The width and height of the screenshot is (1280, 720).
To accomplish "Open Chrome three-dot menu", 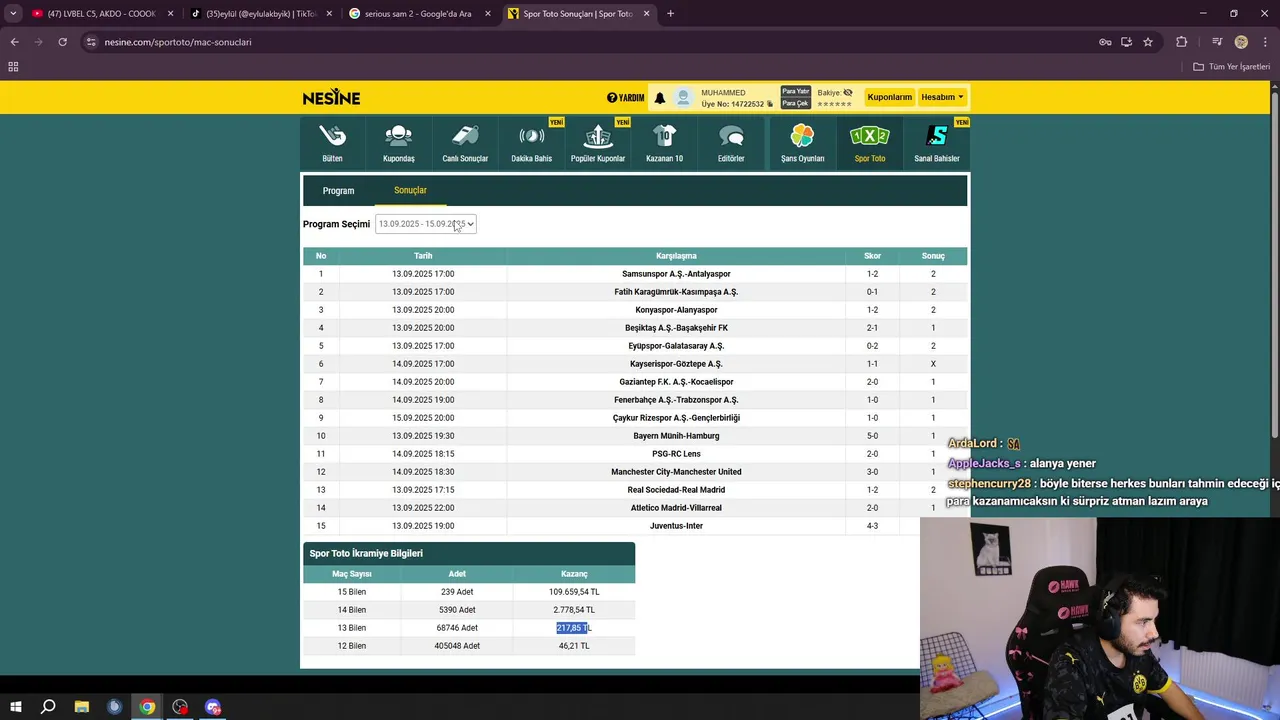I will [1264, 42].
